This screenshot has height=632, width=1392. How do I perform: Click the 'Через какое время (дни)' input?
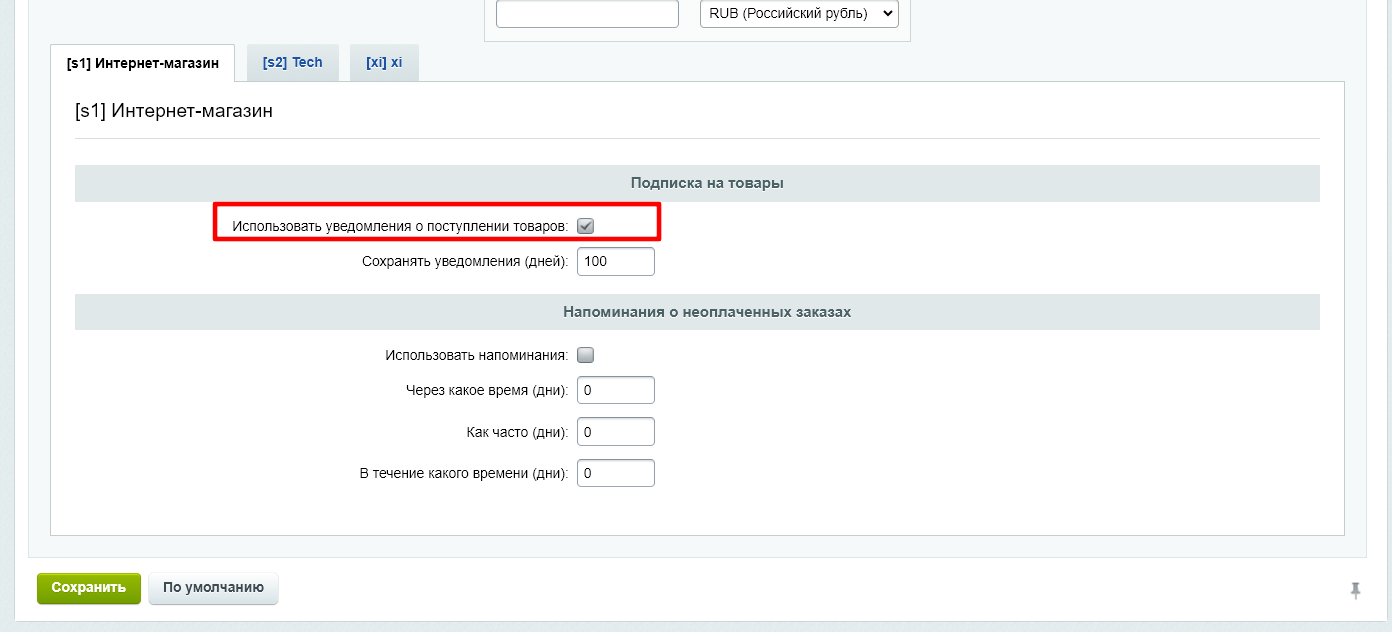(615, 390)
